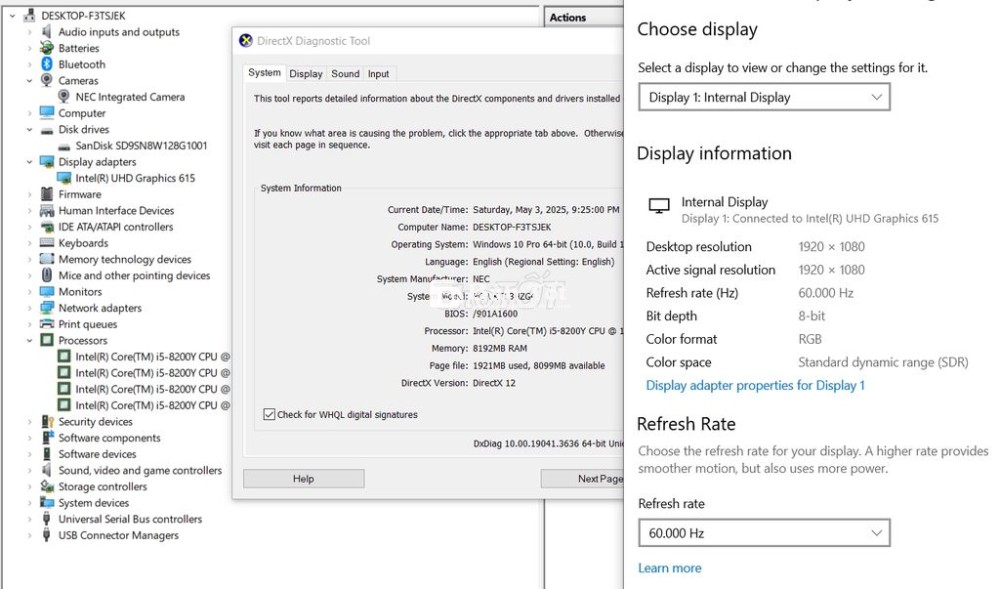Collapse the Disk drives category
This screenshot has width=1000, height=589.
coord(29,129)
